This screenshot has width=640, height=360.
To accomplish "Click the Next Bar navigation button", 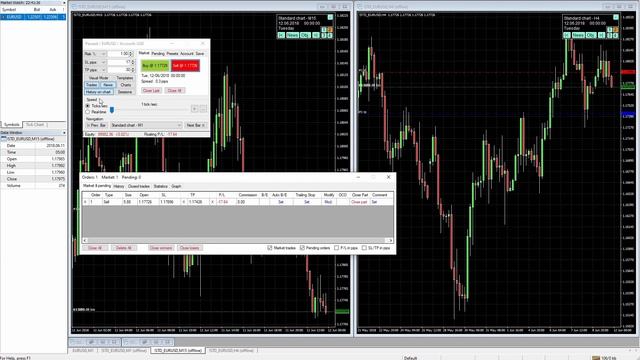I will point(196,125).
